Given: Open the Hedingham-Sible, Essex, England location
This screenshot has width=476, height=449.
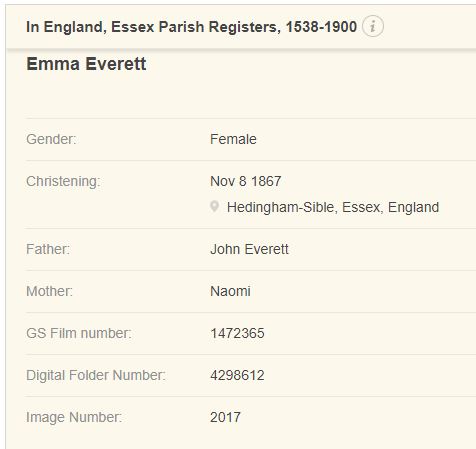Looking at the screenshot, I should pyautogui.click(x=333, y=207).
